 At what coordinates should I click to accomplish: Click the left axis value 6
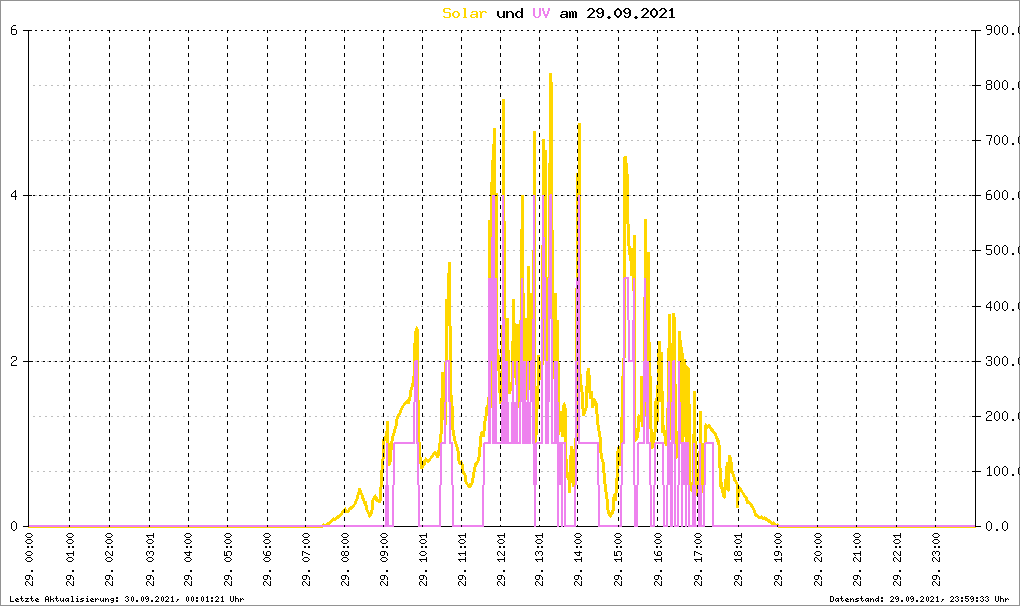point(13,30)
